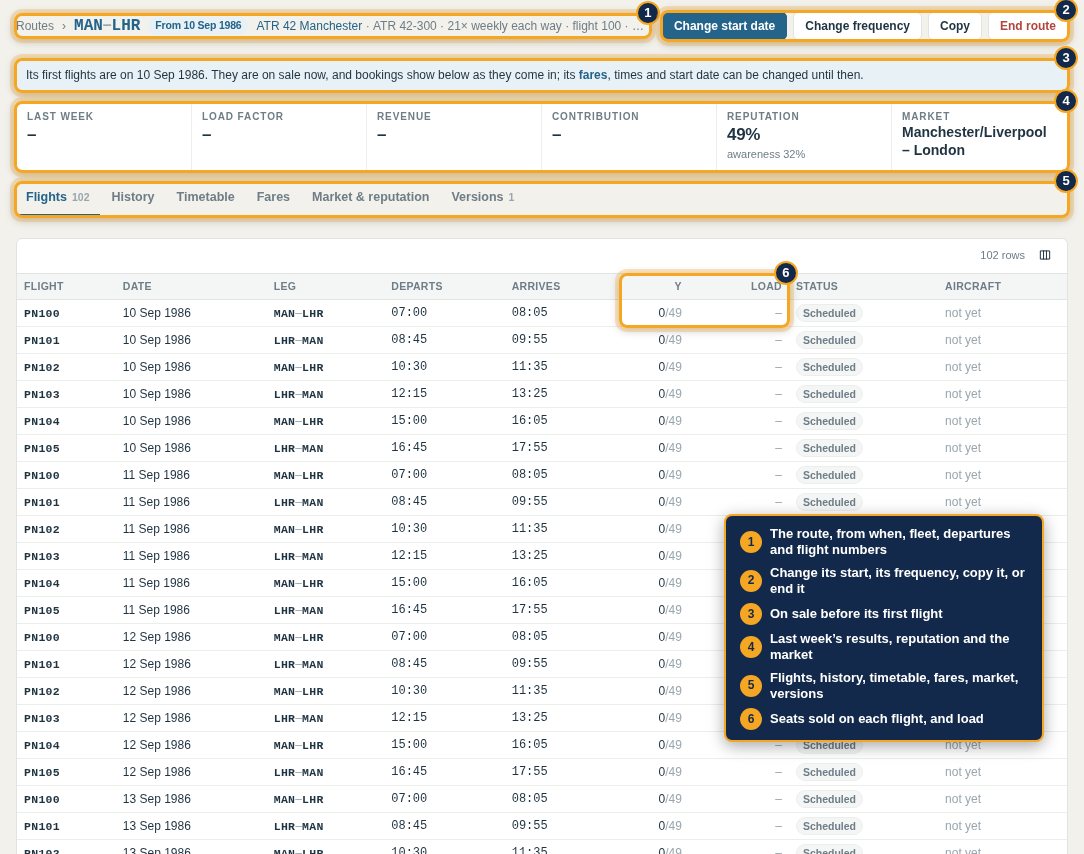Select flight PN101 on 10 Sep 1986
This screenshot has height=854, width=1084.
click(x=541, y=340)
